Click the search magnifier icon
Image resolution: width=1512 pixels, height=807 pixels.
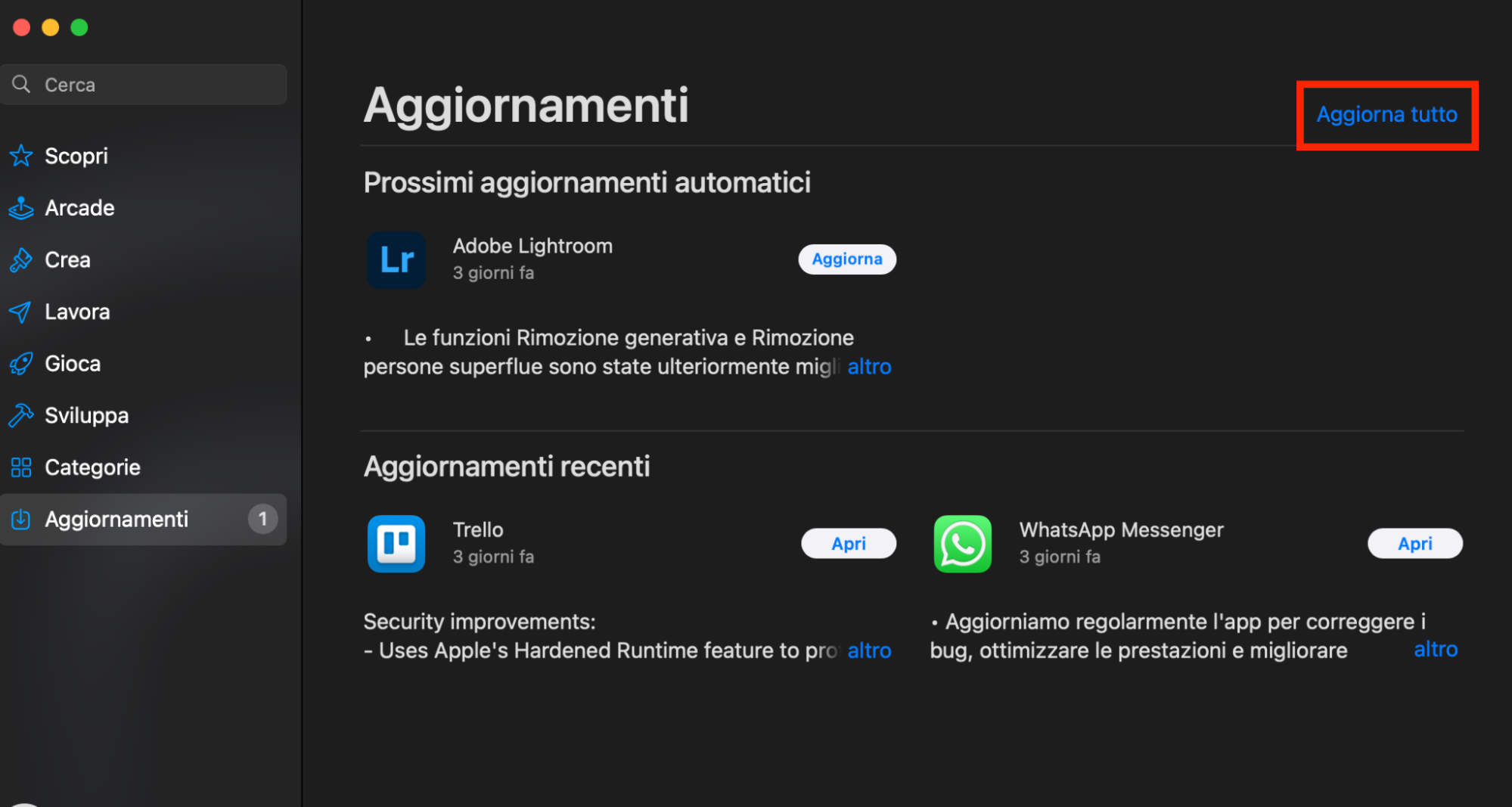point(22,84)
